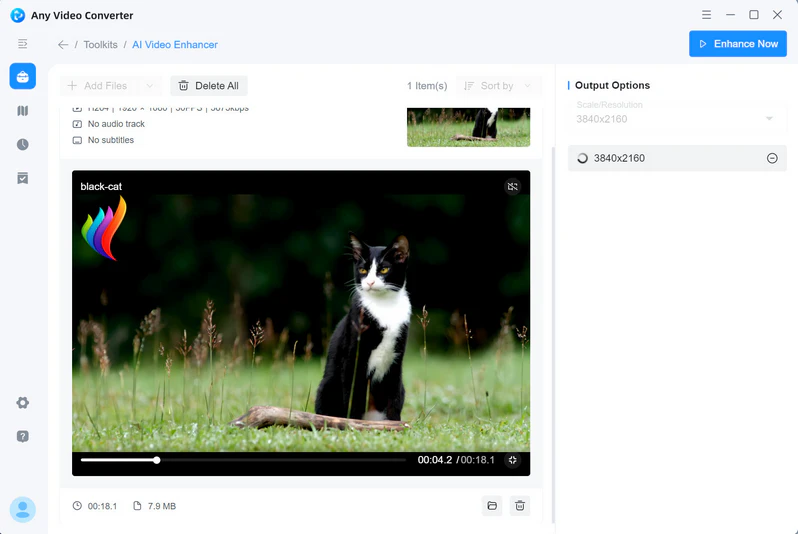Open the history clock sidebar icon
The width and height of the screenshot is (798, 534).
point(22,145)
